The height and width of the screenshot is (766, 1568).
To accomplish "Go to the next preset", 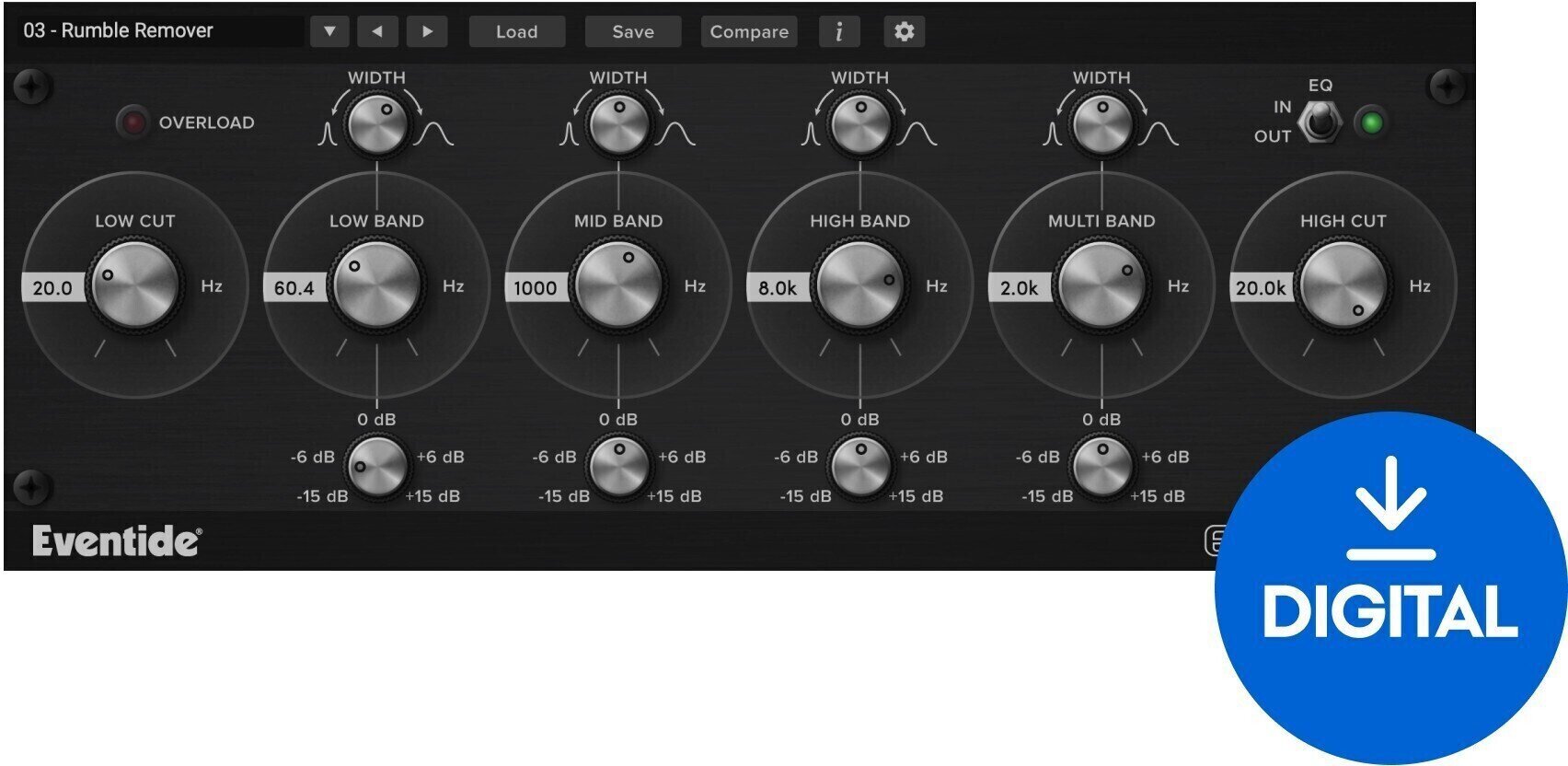I will coord(427,31).
